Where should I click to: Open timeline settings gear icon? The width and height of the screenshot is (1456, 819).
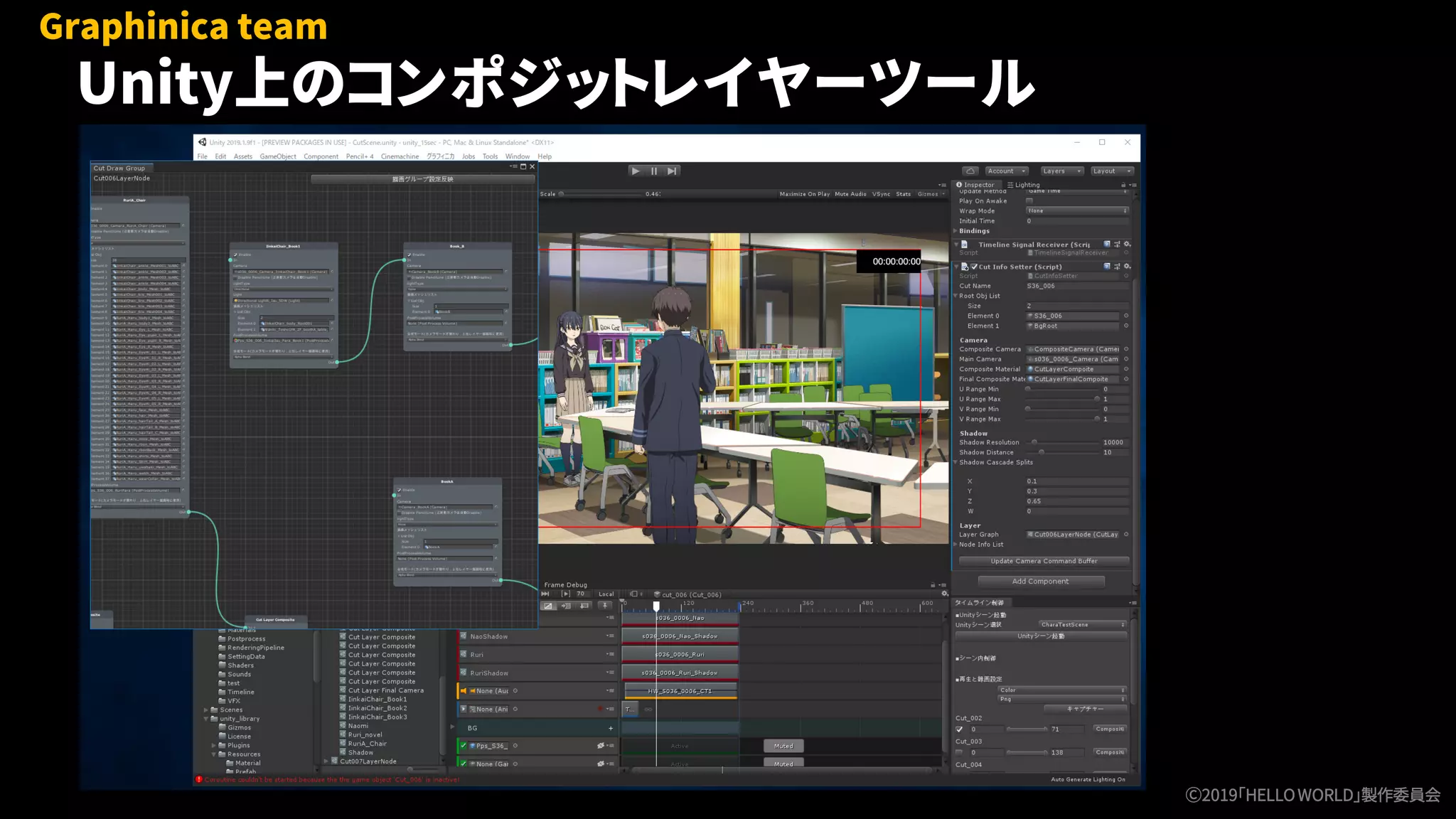click(944, 594)
